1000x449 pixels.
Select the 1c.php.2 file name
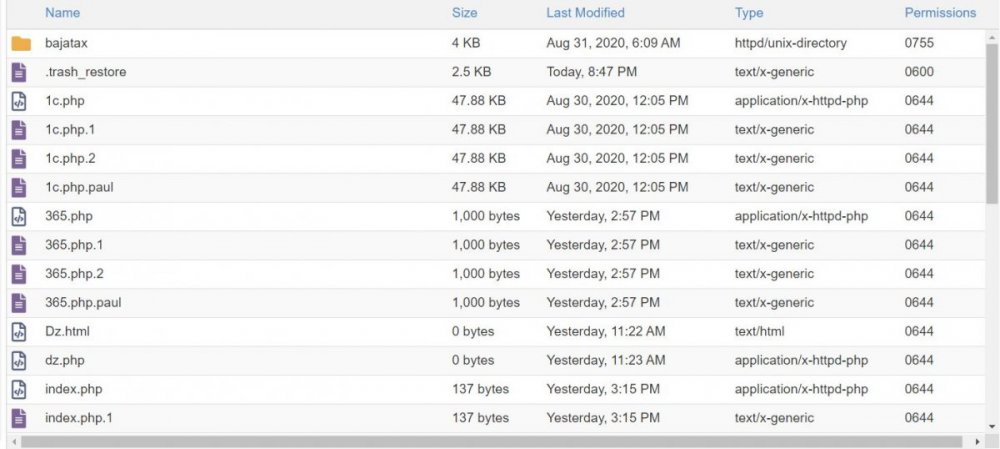[x=70, y=158]
